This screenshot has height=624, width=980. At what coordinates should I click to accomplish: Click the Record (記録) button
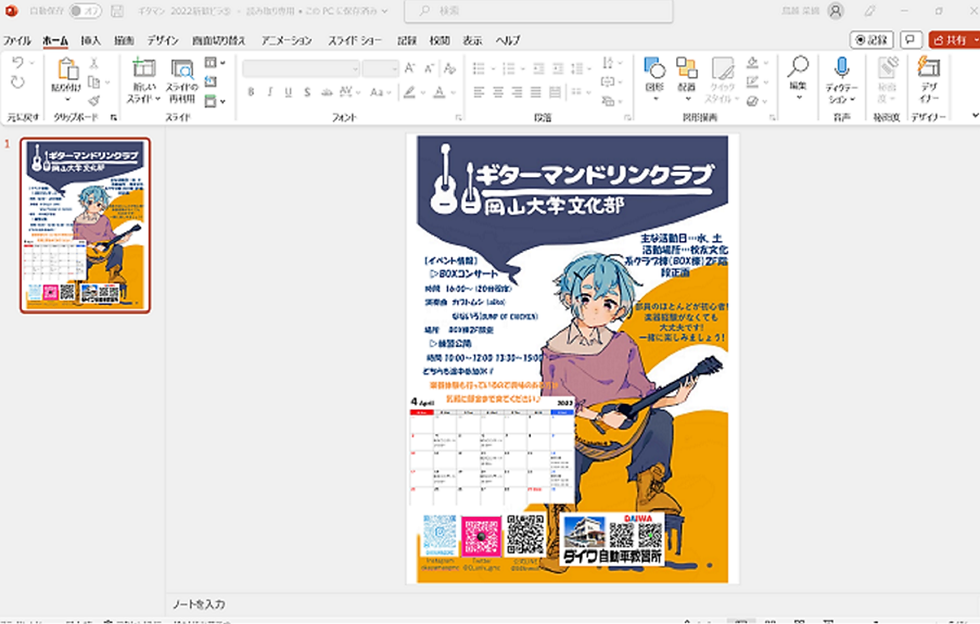(871, 40)
